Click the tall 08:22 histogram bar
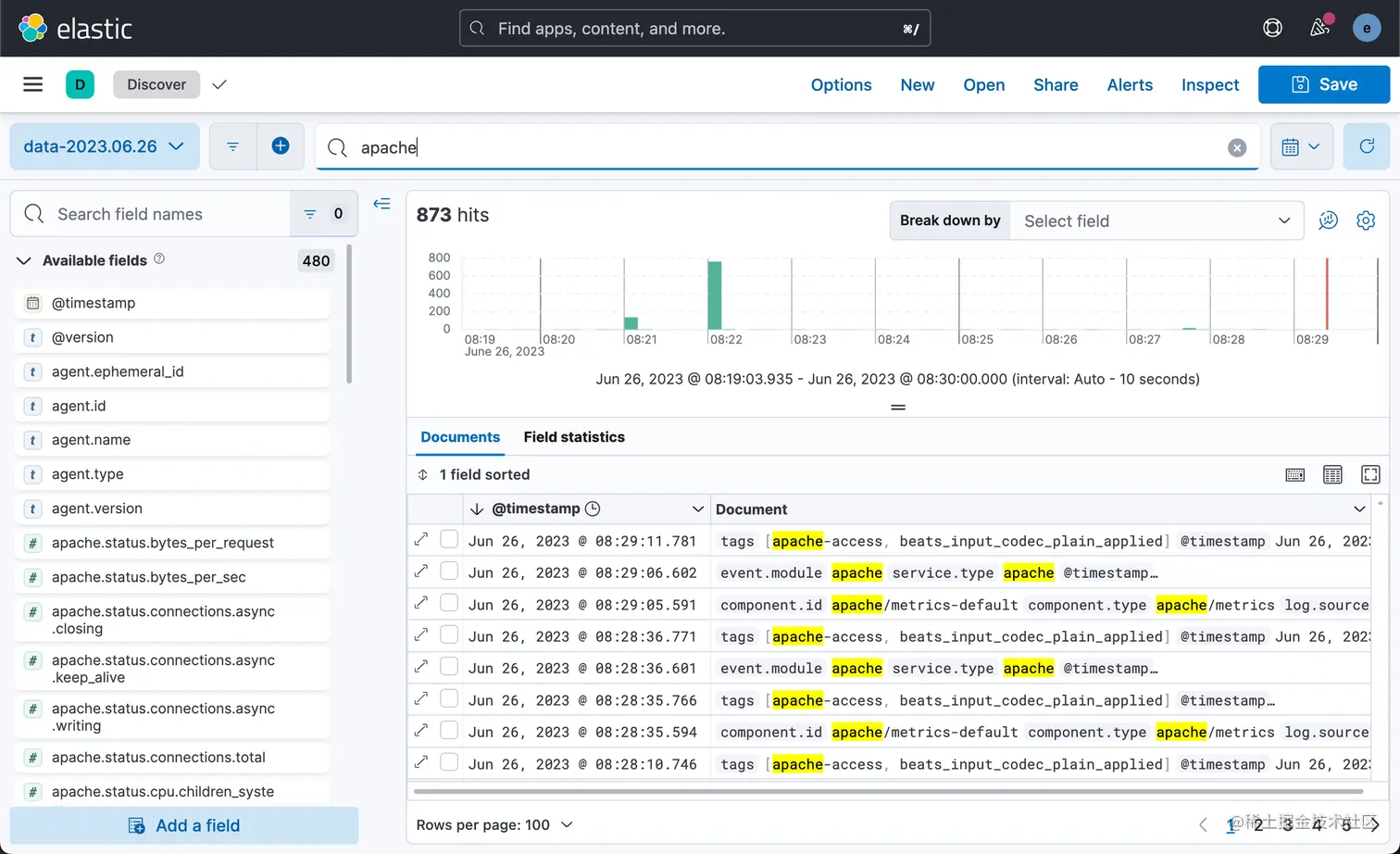 [715, 295]
